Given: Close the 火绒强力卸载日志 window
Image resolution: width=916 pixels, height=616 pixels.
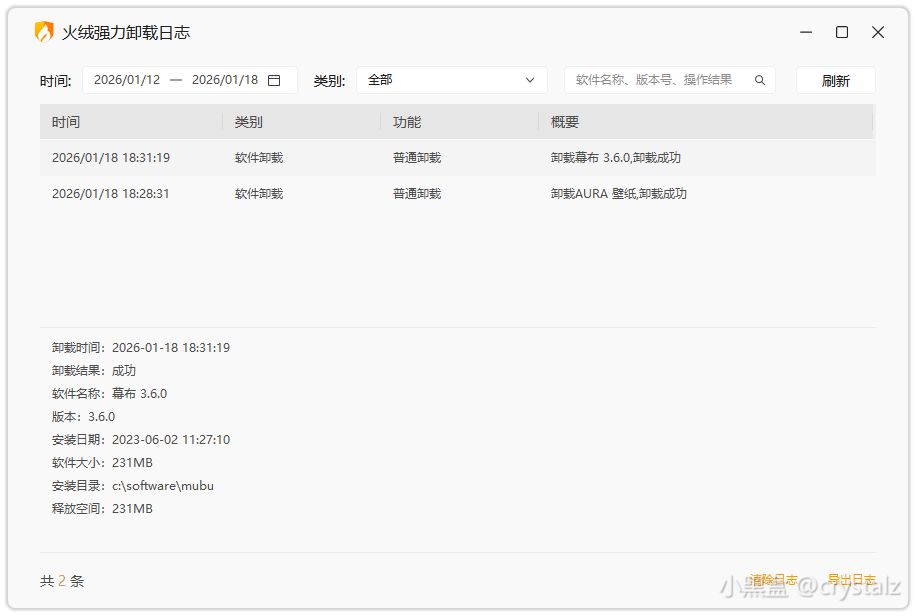Looking at the screenshot, I should point(877,32).
